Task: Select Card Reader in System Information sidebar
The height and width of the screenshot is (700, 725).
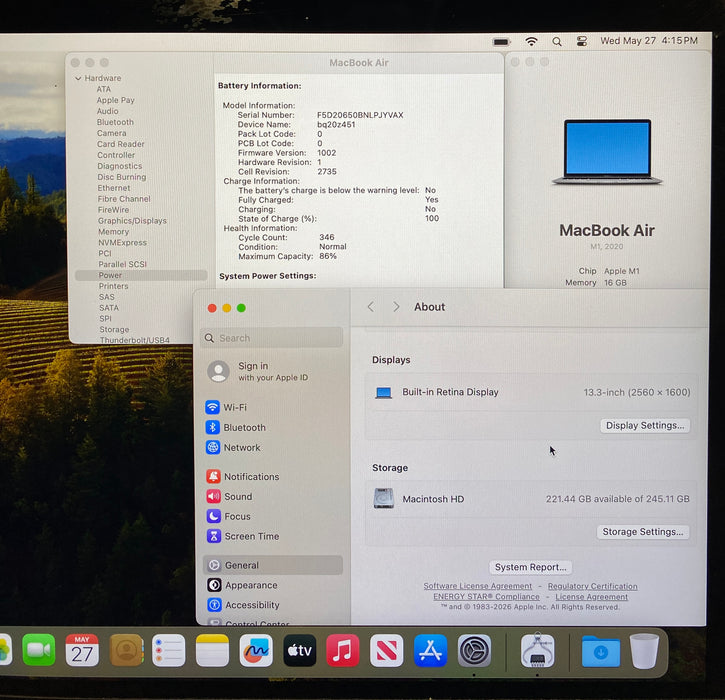Action: pyautogui.click(x=121, y=144)
